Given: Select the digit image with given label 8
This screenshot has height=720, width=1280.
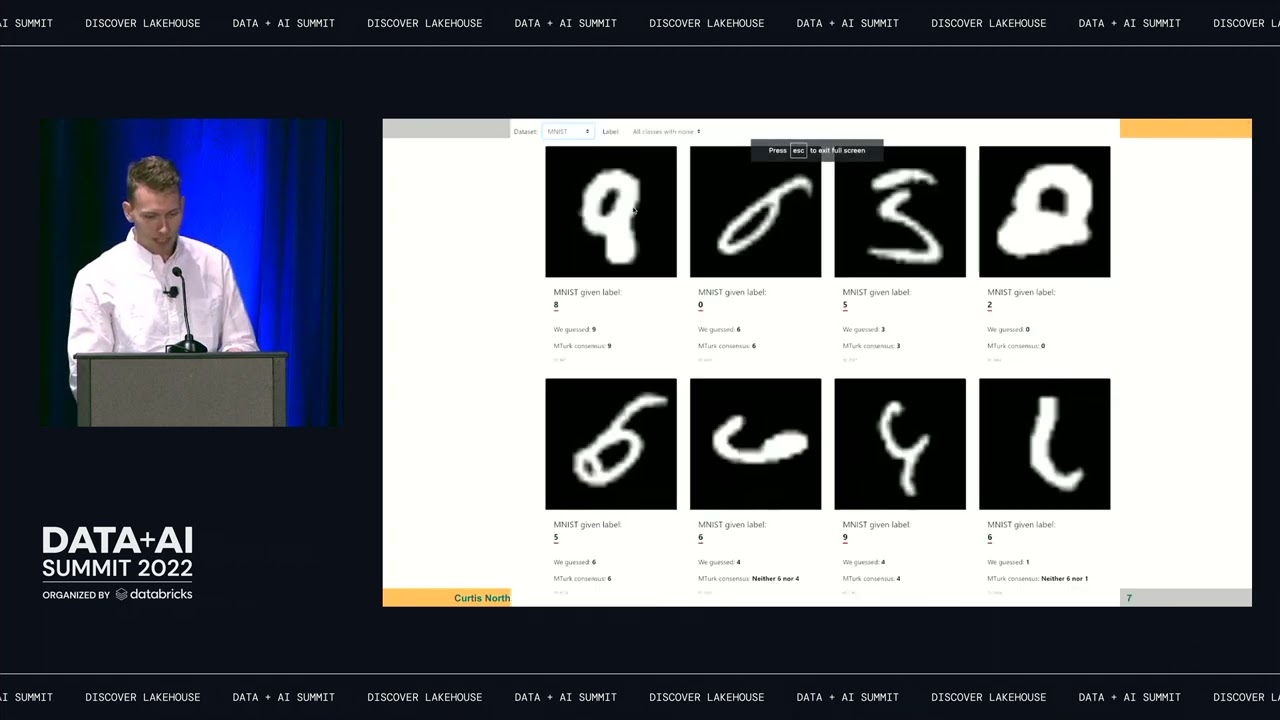Looking at the screenshot, I should click(611, 212).
